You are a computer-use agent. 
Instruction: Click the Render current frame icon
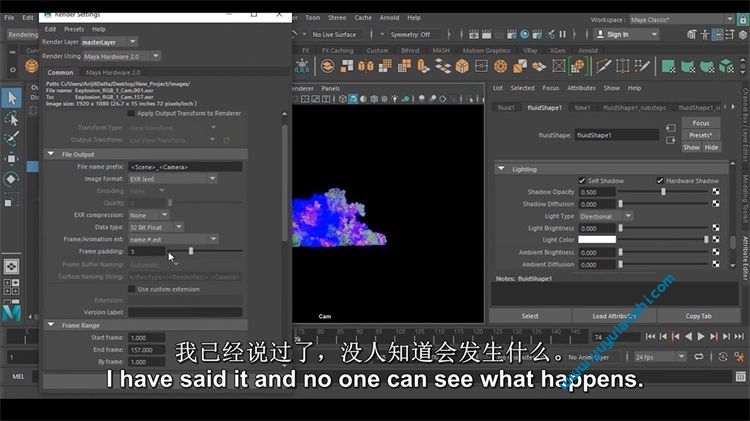tap(486, 34)
